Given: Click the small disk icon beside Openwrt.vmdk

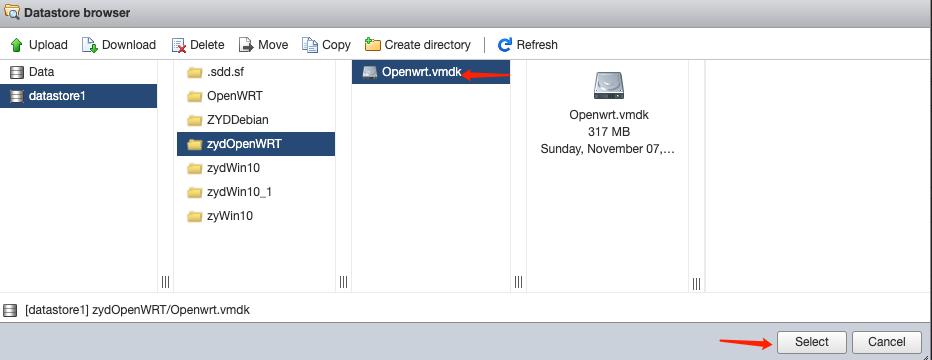Looking at the screenshot, I should [x=370, y=72].
